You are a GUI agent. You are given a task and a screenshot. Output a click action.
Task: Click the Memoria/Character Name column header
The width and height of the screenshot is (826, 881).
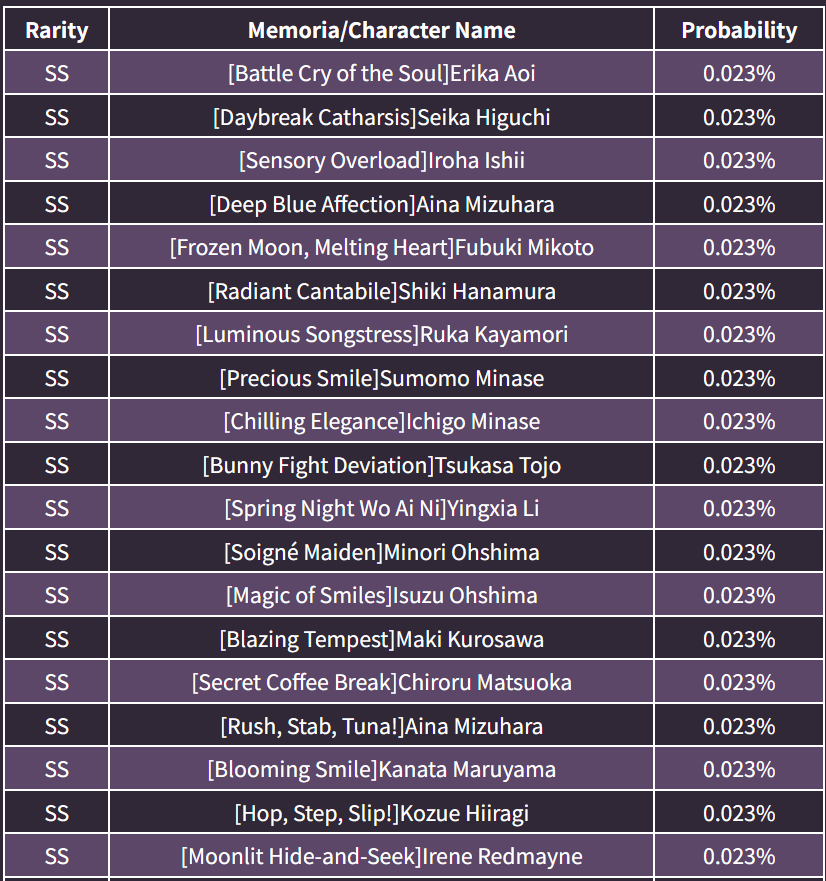(381, 30)
